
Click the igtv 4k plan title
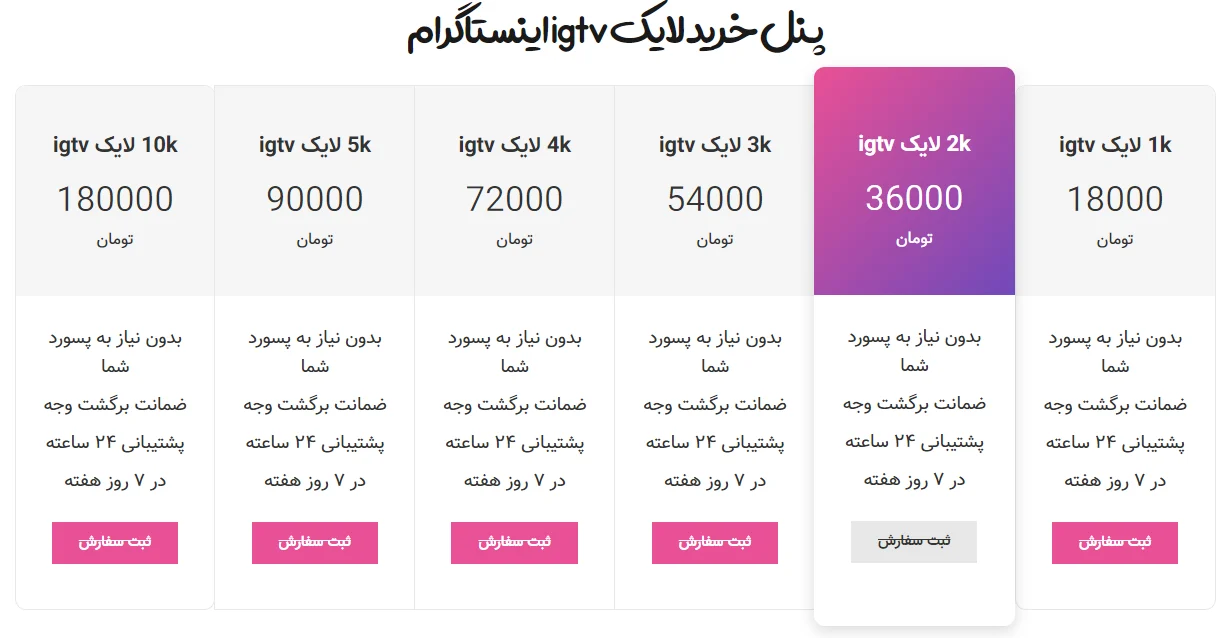[515, 145]
